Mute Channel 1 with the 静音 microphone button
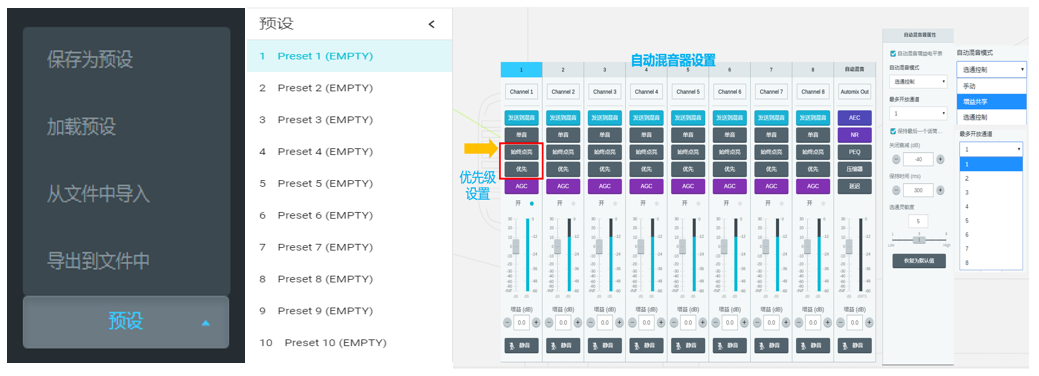1039x376 pixels. pyautogui.click(x=521, y=345)
